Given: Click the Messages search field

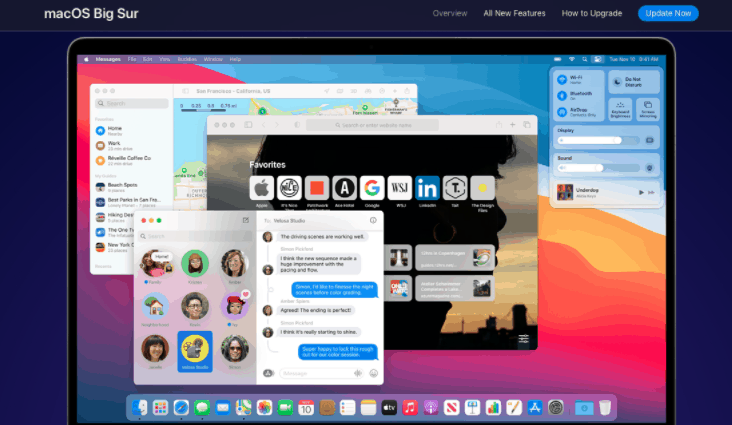Looking at the screenshot, I should [196, 236].
